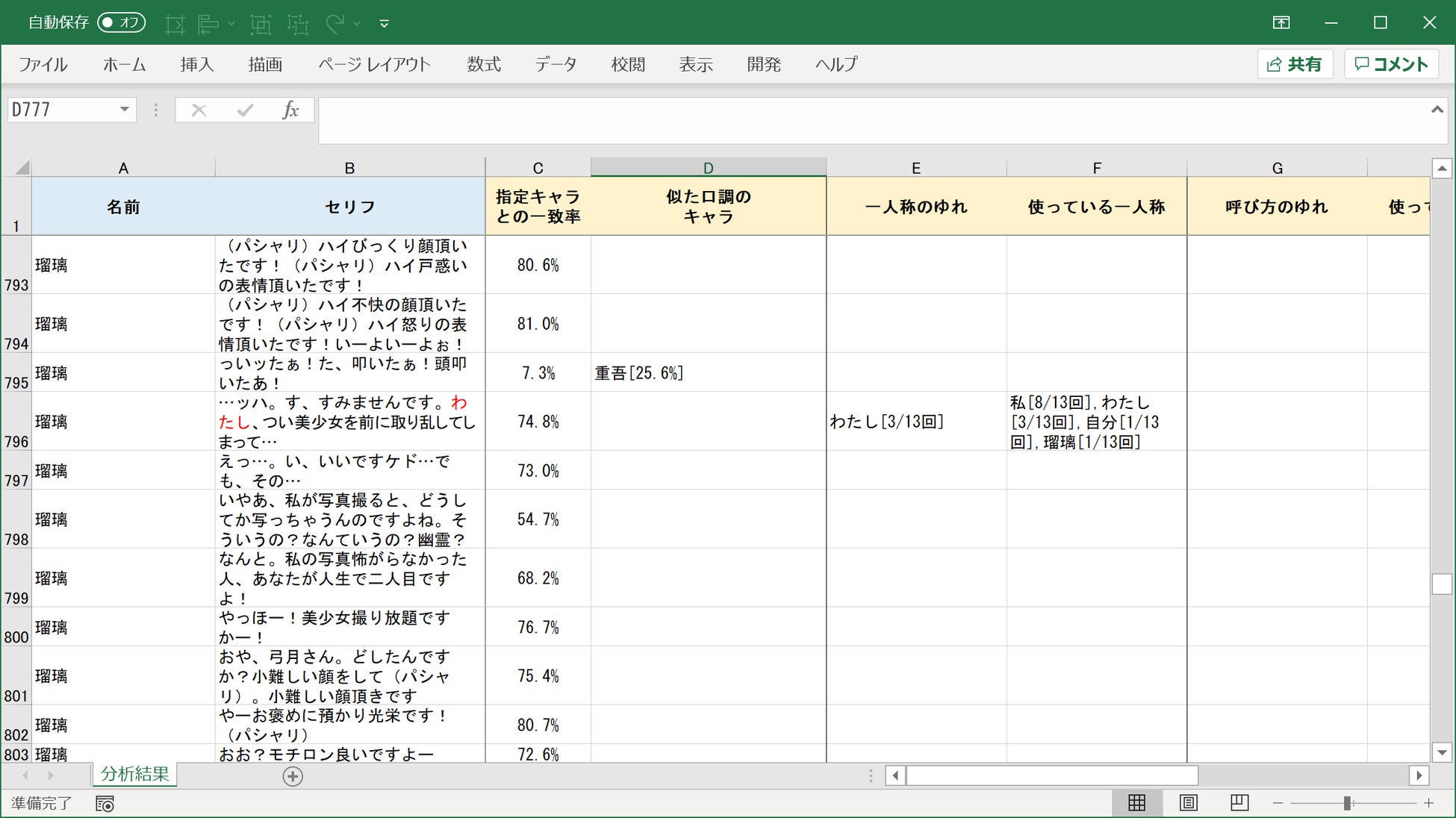Click the zoom slider handle

point(1347,803)
